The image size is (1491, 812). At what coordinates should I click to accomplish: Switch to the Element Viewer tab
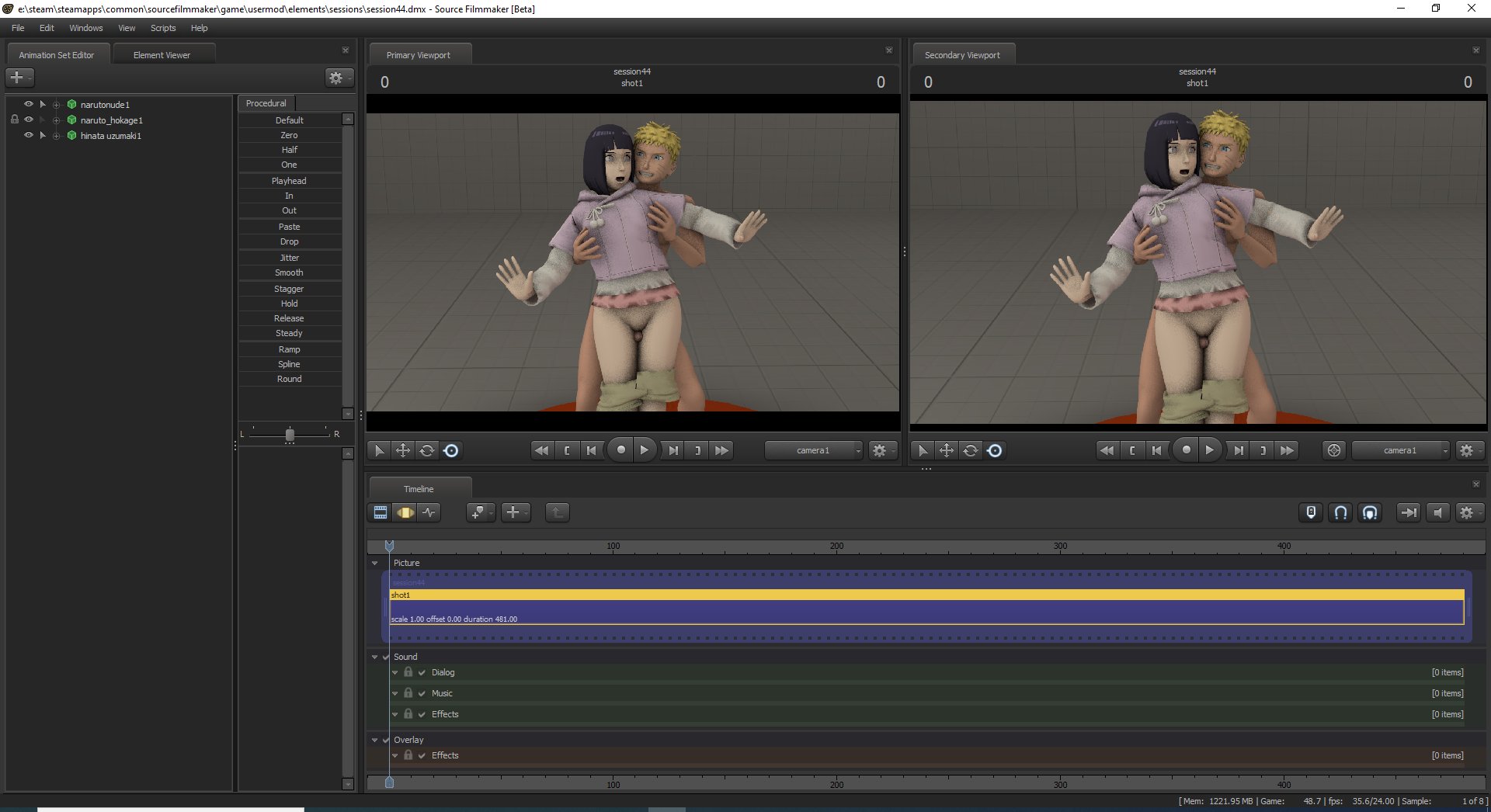[x=162, y=55]
